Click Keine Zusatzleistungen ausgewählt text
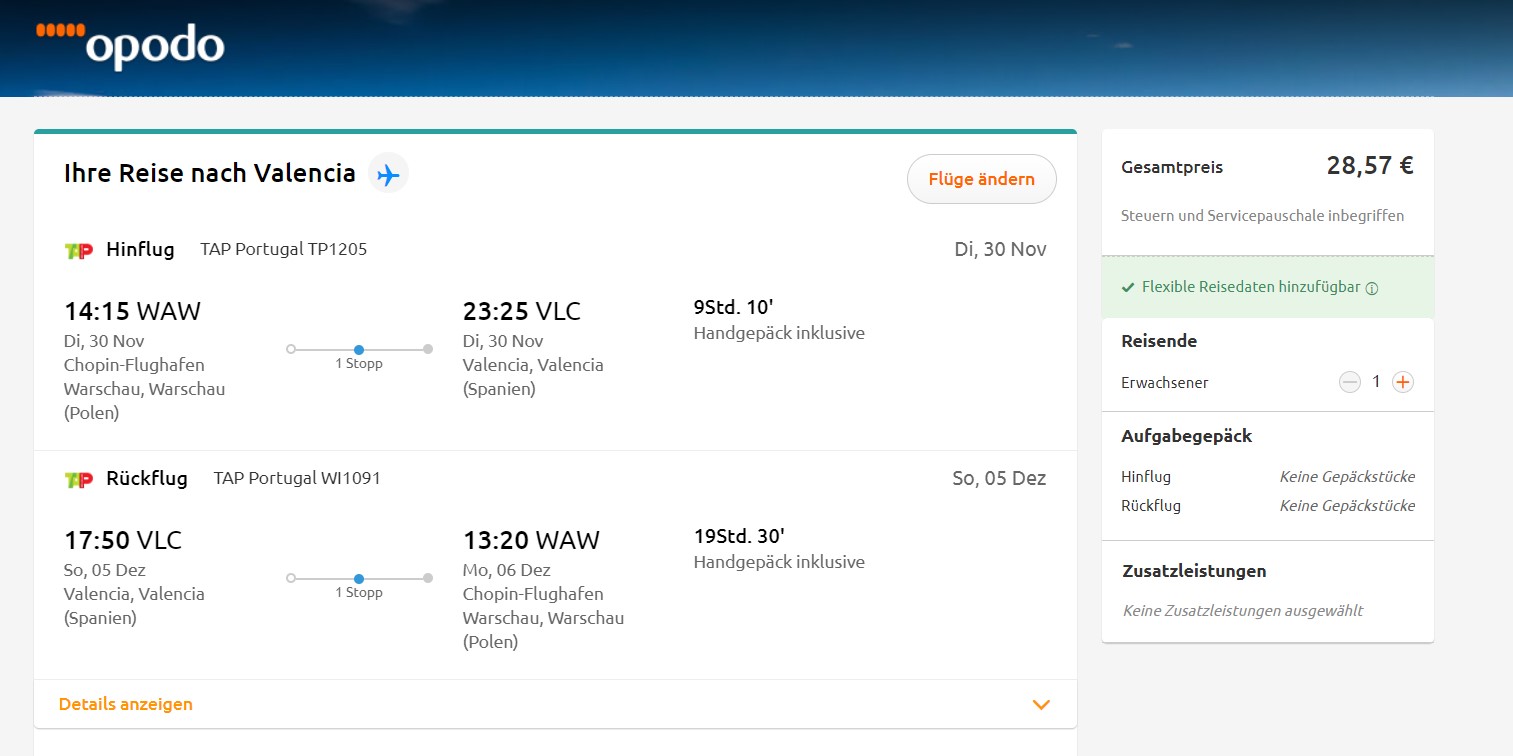This screenshot has height=756, width=1513. (x=1243, y=611)
